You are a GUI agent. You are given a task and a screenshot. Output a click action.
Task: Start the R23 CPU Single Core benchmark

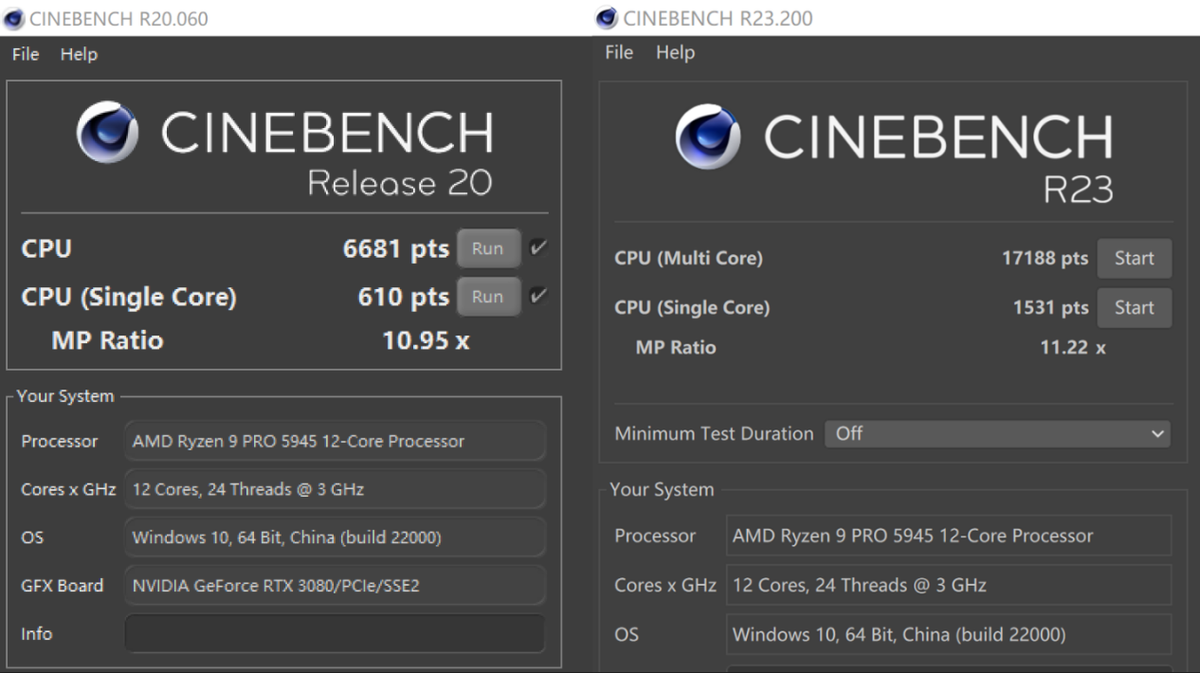(x=1134, y=308)
